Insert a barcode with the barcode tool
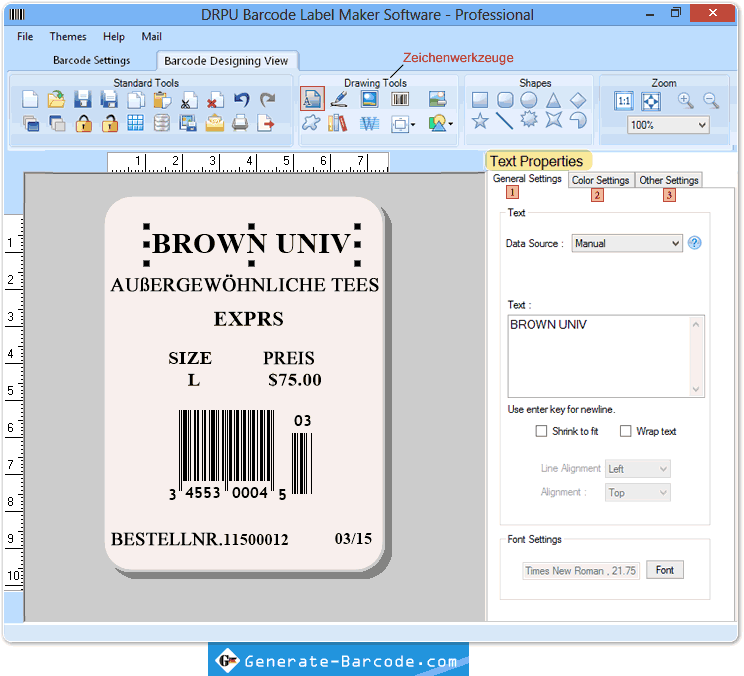Image resolution: width=744 pixels, height=676 pixels. 400,99
